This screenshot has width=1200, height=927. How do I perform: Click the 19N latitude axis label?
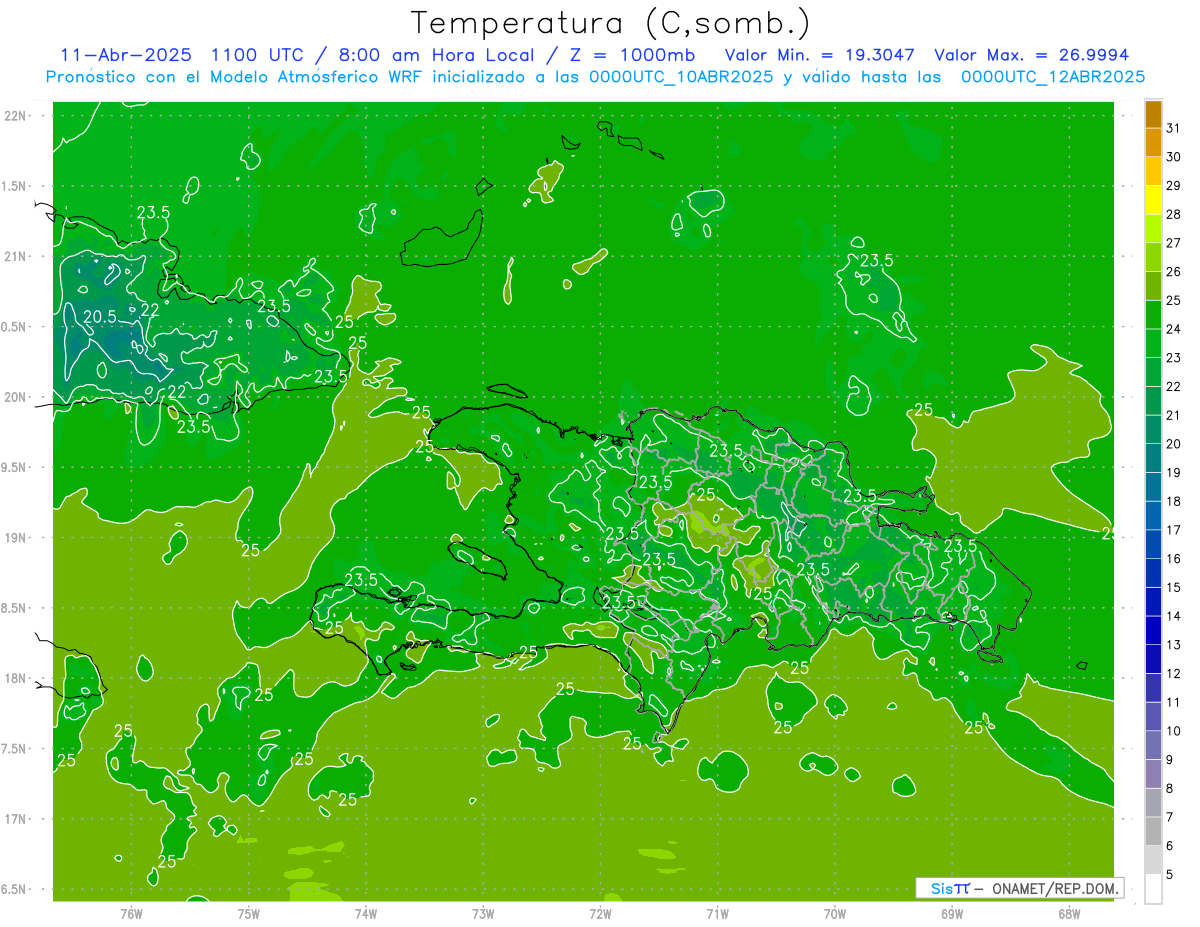pyautogui.click(x=16, y=538)
